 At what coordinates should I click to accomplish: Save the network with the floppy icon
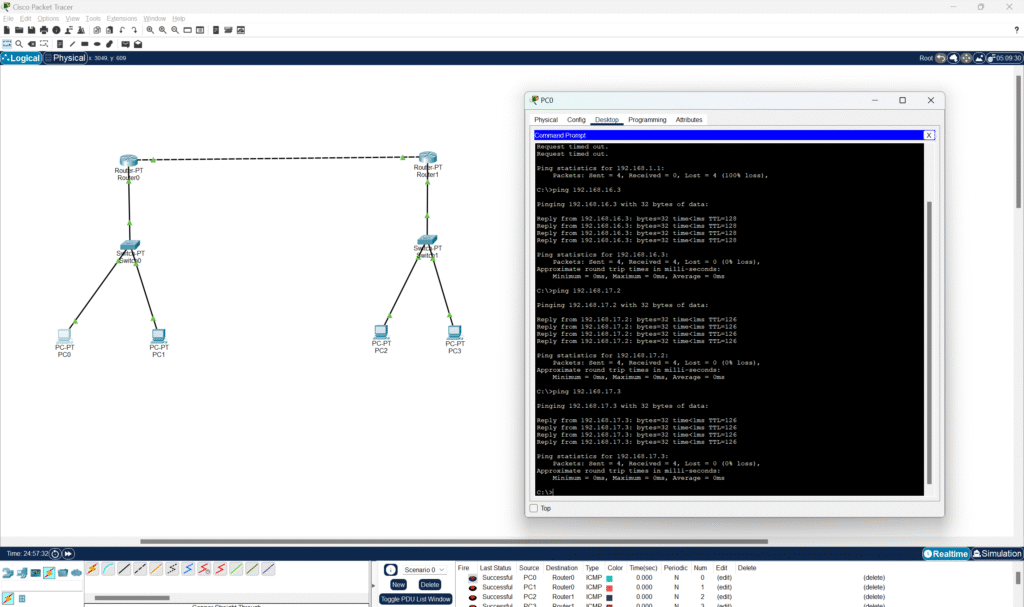pos(31,30)
